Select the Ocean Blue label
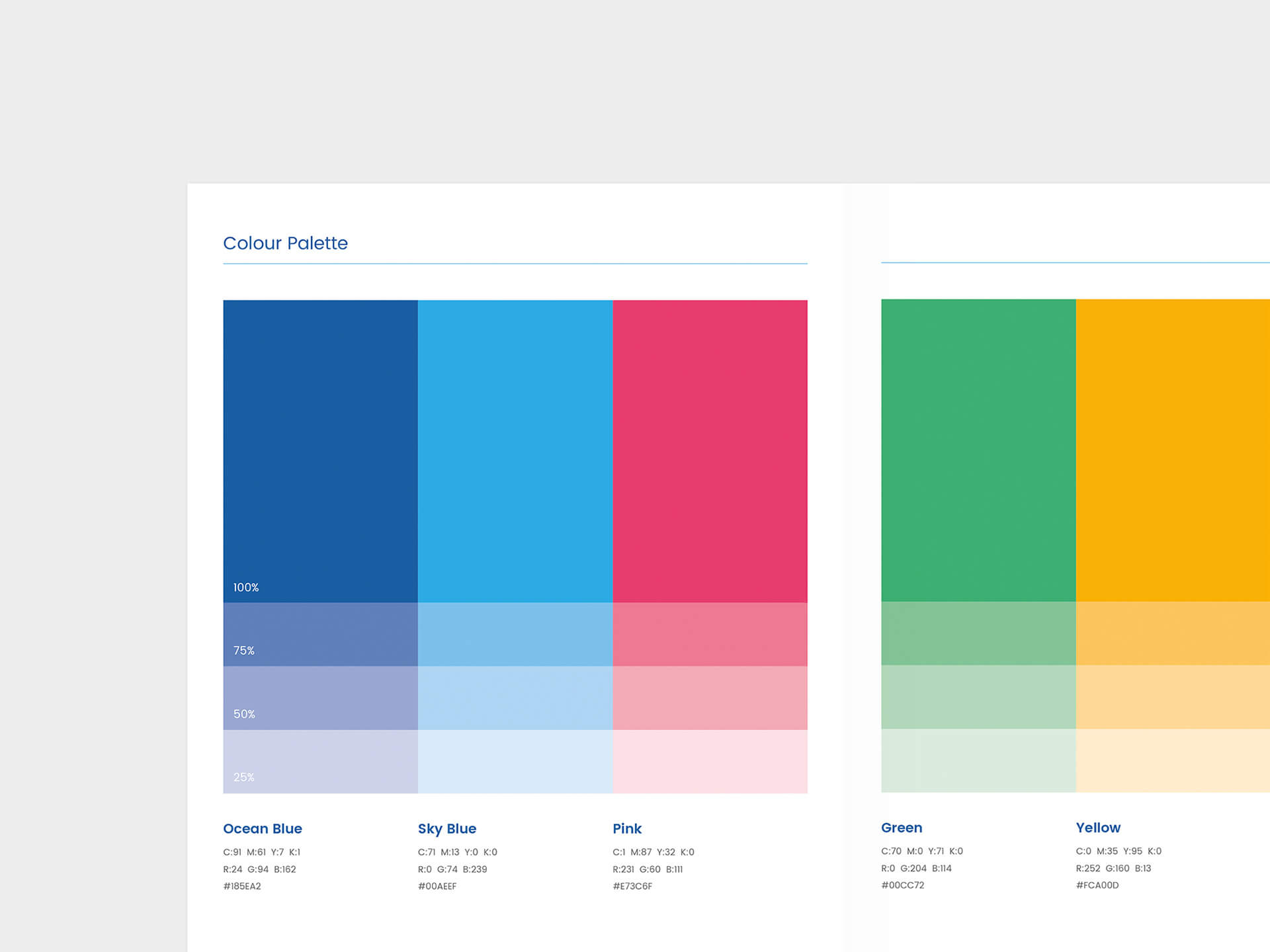Viewport: 1270px width, 952px height. pyautogui.click(x=263, y=828)
